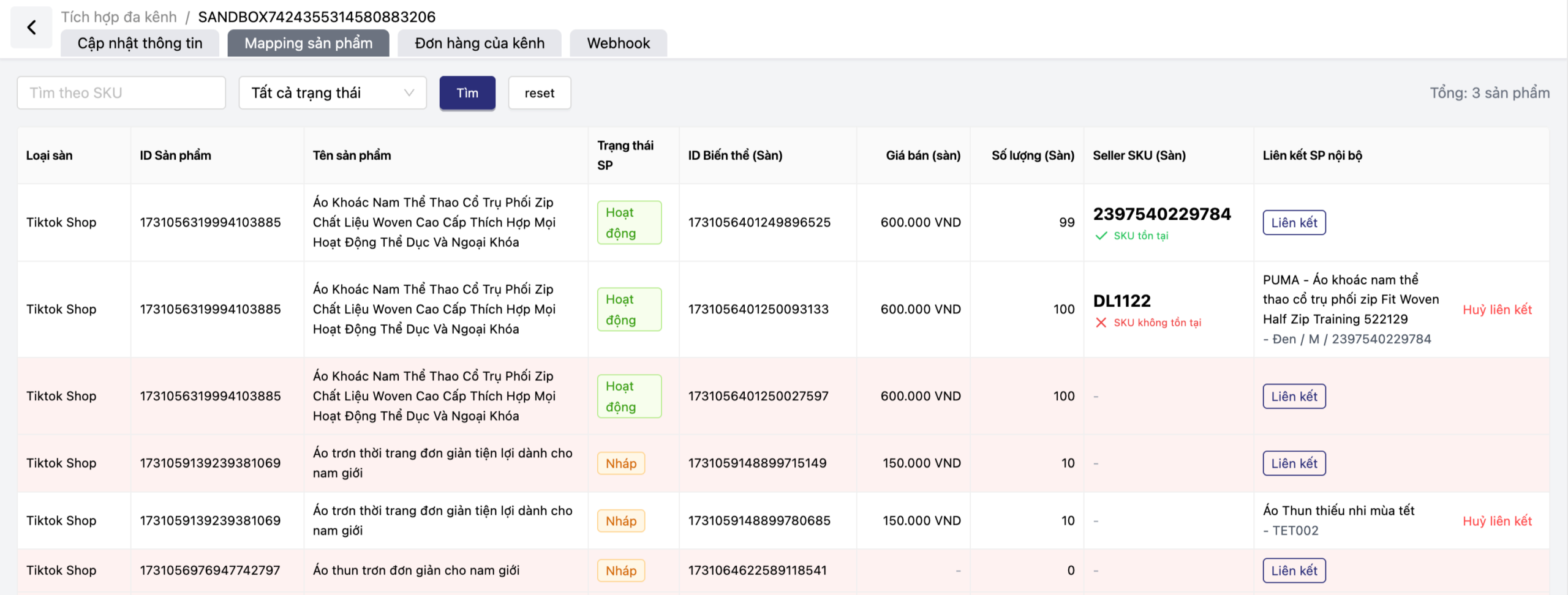Unlink Áo Thun thiếu nhi TET002
The height and width of the screenshot is (595, 1568).
tap(1496, 521)
